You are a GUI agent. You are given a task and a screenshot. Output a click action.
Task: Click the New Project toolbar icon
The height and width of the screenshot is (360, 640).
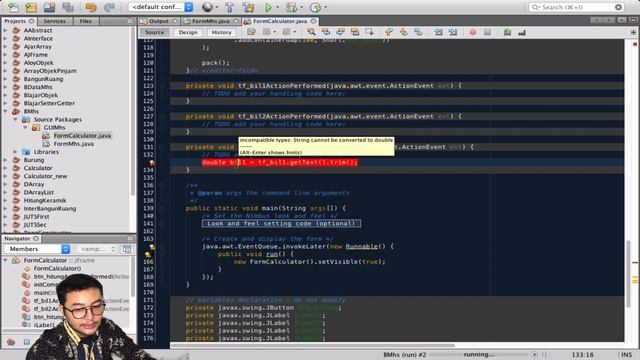click(31, 7)
